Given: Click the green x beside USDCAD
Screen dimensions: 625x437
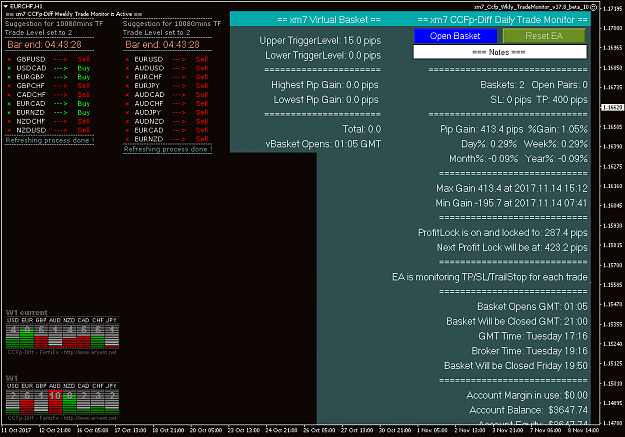Looking at the screenshot, I should [x=9, y=68].
